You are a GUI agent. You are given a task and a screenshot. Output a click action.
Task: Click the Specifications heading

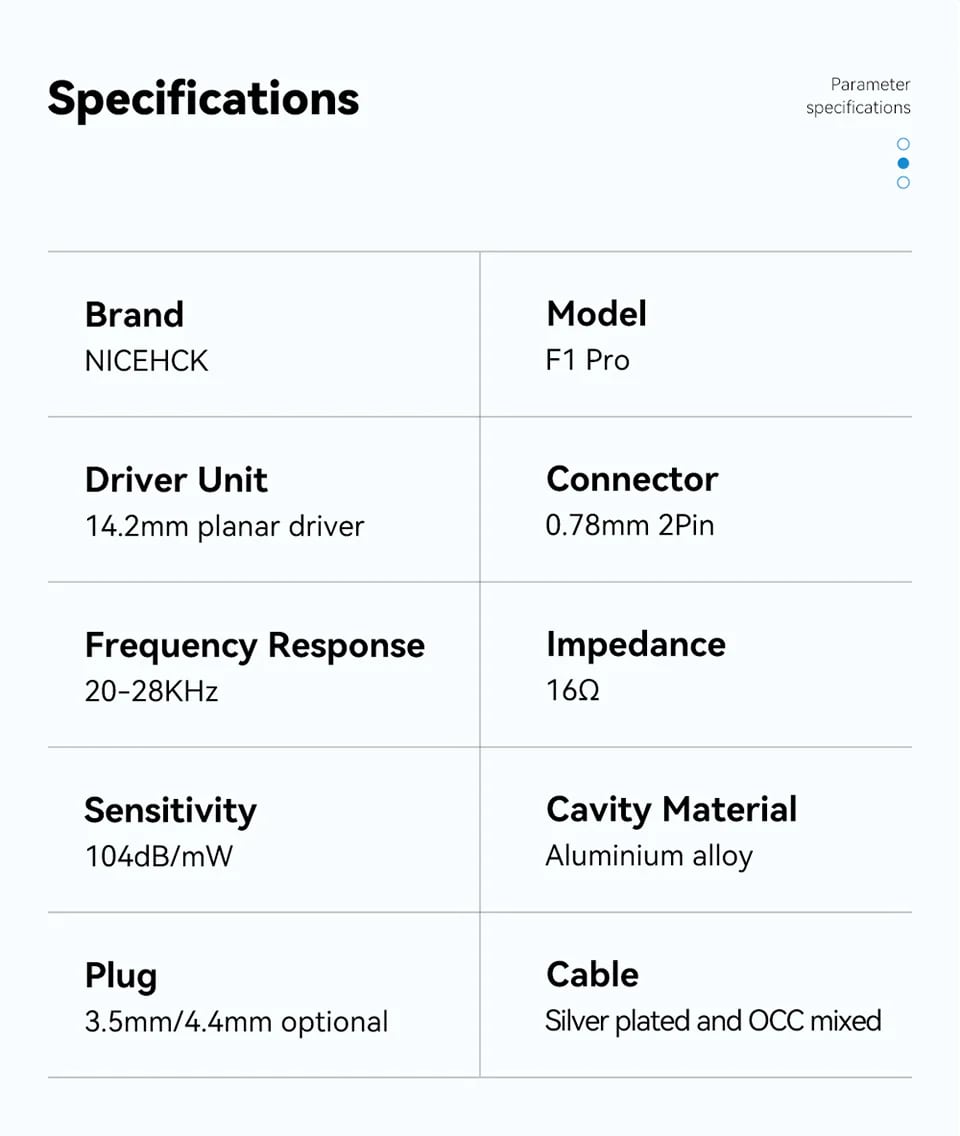203,99
